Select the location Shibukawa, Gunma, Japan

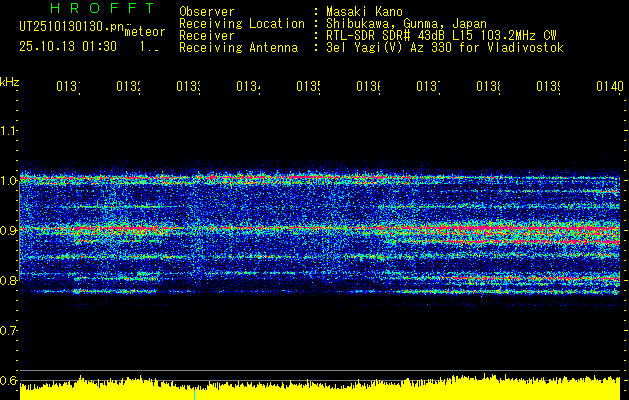[x=406, y=24]
